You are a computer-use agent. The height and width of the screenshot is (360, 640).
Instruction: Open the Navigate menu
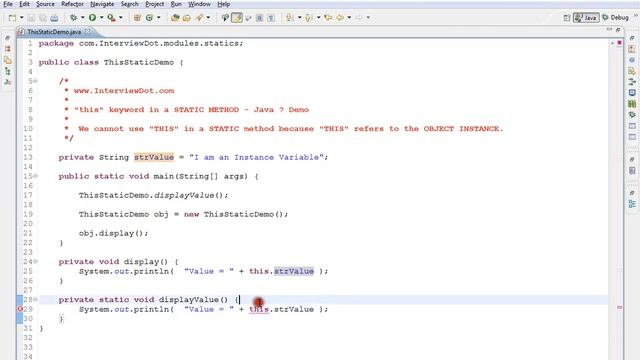tap(102, 4)
